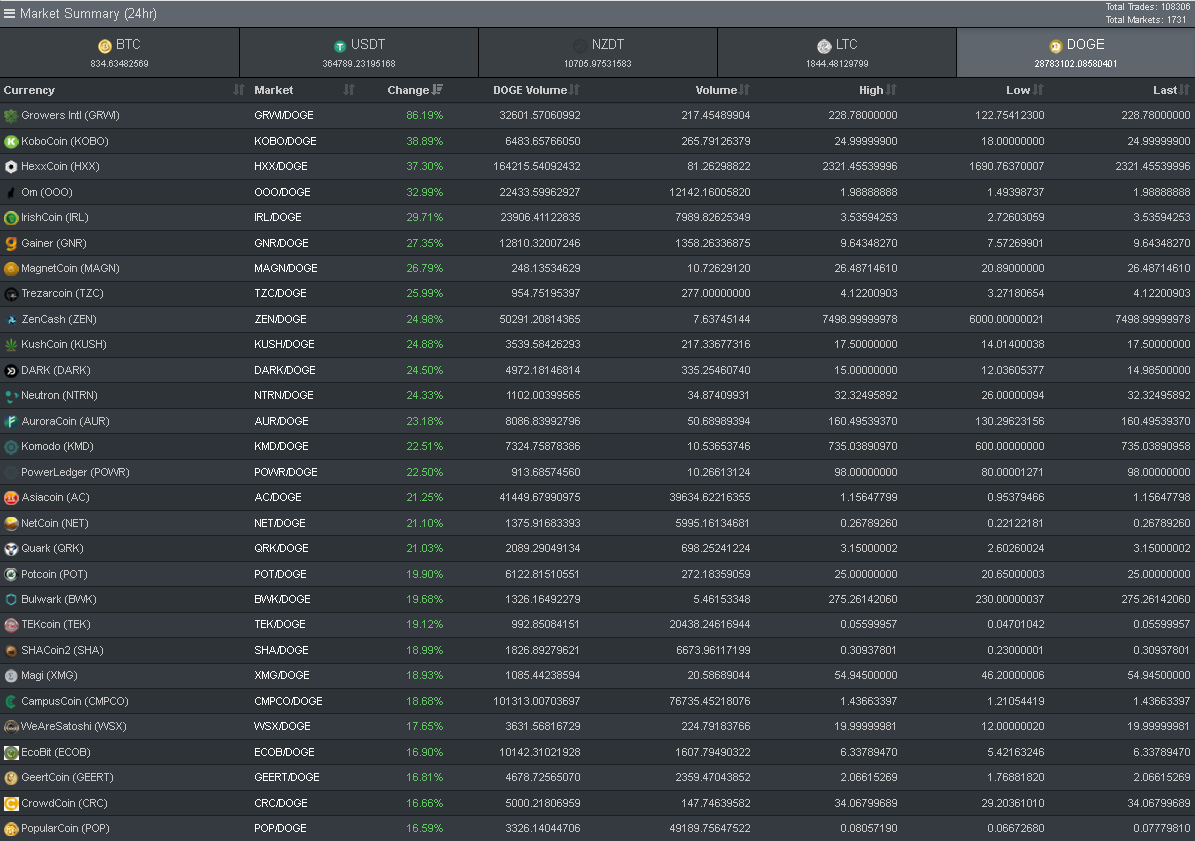Open the POWR/DOGE market link
This screenshot has height=841, width=1195.
pyautogui.click(x=286, y=472)
